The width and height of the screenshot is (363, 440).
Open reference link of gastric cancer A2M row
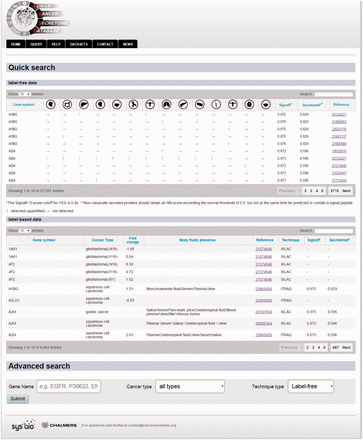tap(264, 312)
